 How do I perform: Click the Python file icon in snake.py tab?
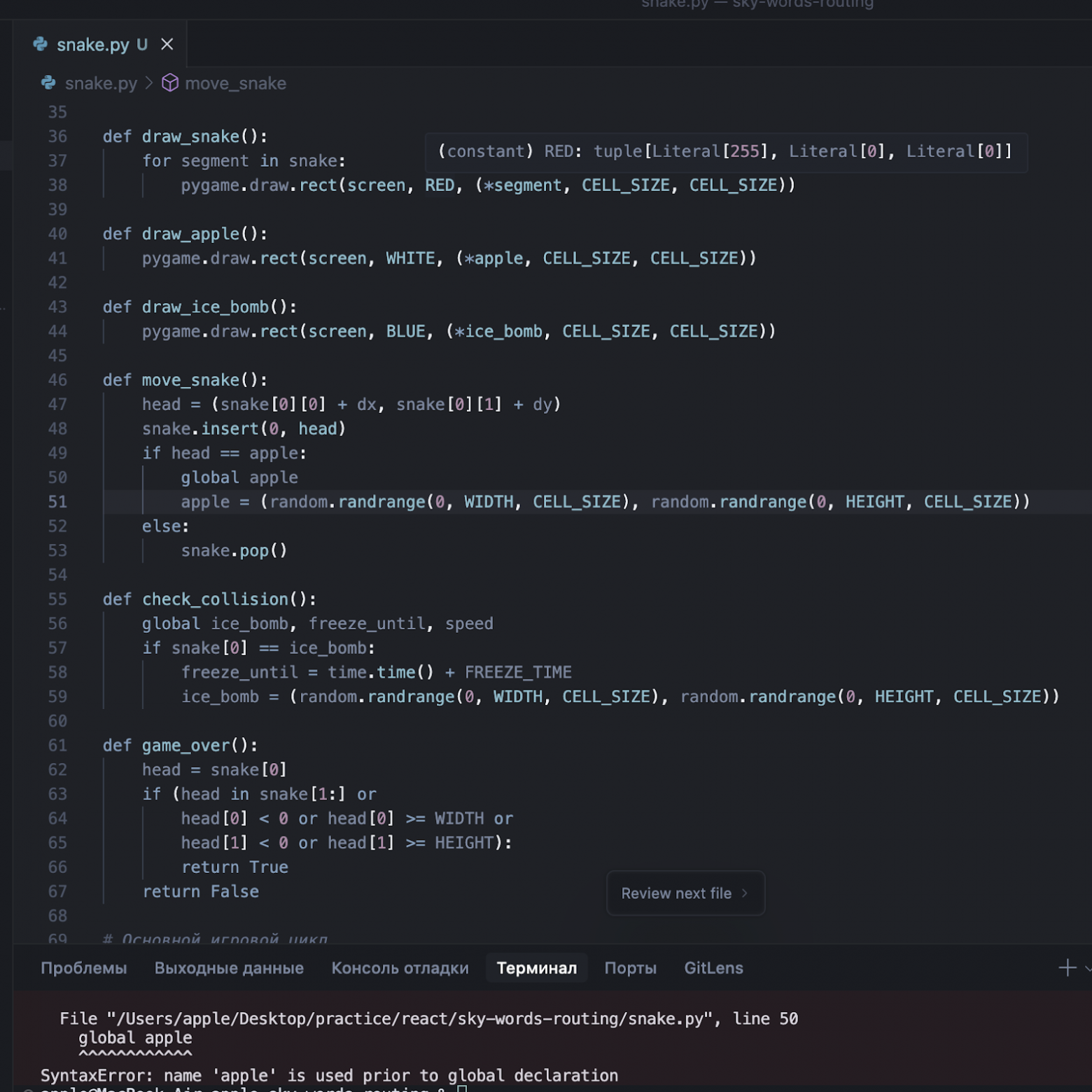click(x=41, y=44)
